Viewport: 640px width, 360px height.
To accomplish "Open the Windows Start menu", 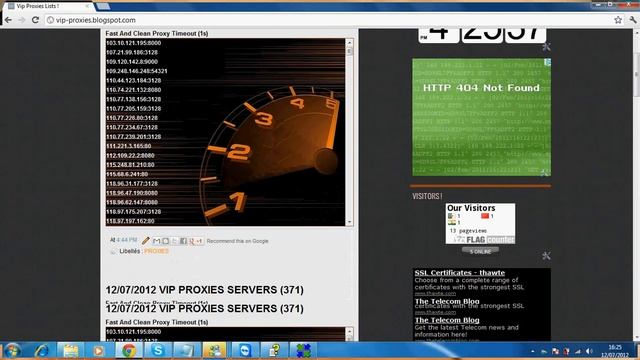I will coord(12,351).
